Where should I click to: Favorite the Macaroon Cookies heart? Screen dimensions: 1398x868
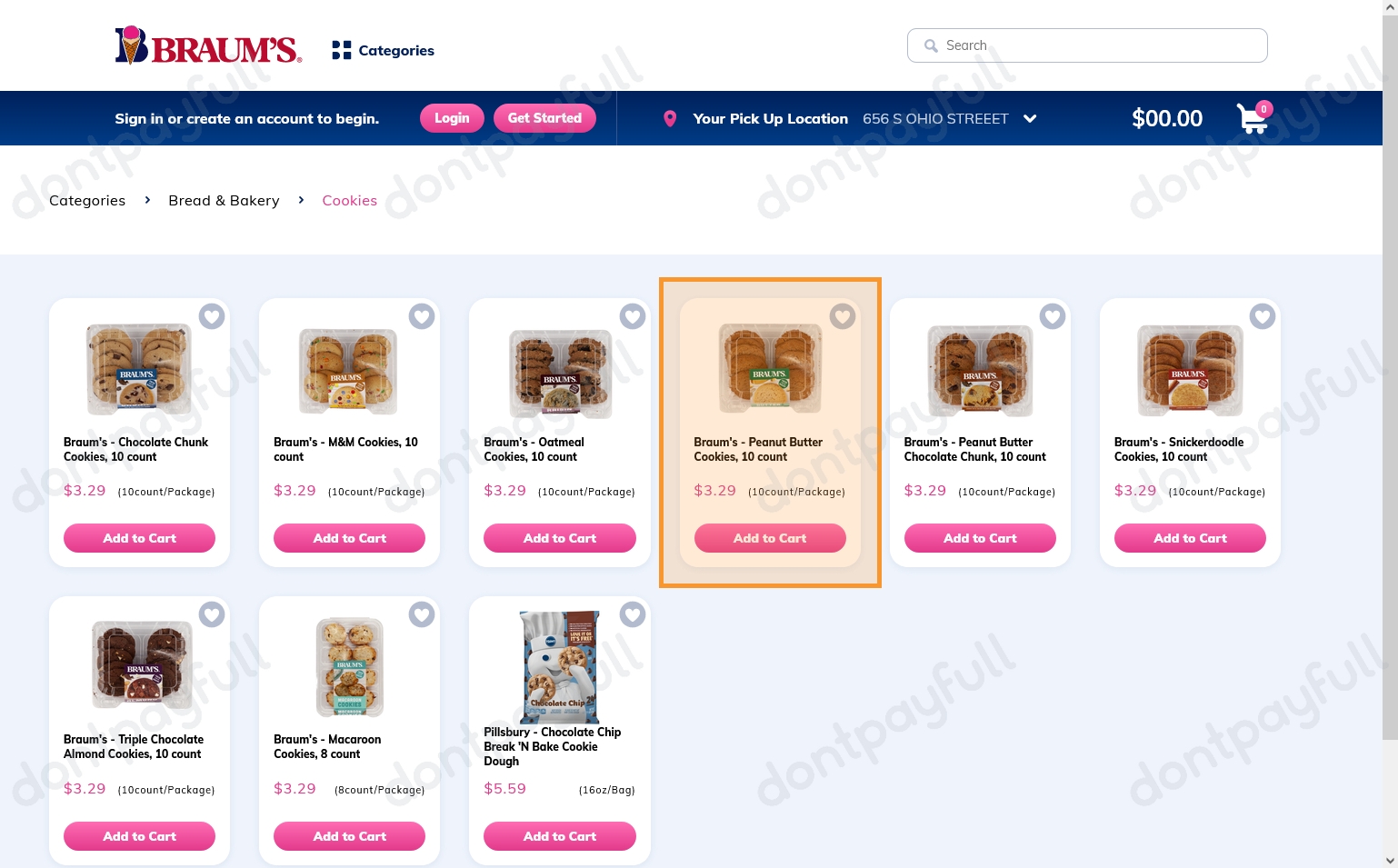[x=422, y=614]
